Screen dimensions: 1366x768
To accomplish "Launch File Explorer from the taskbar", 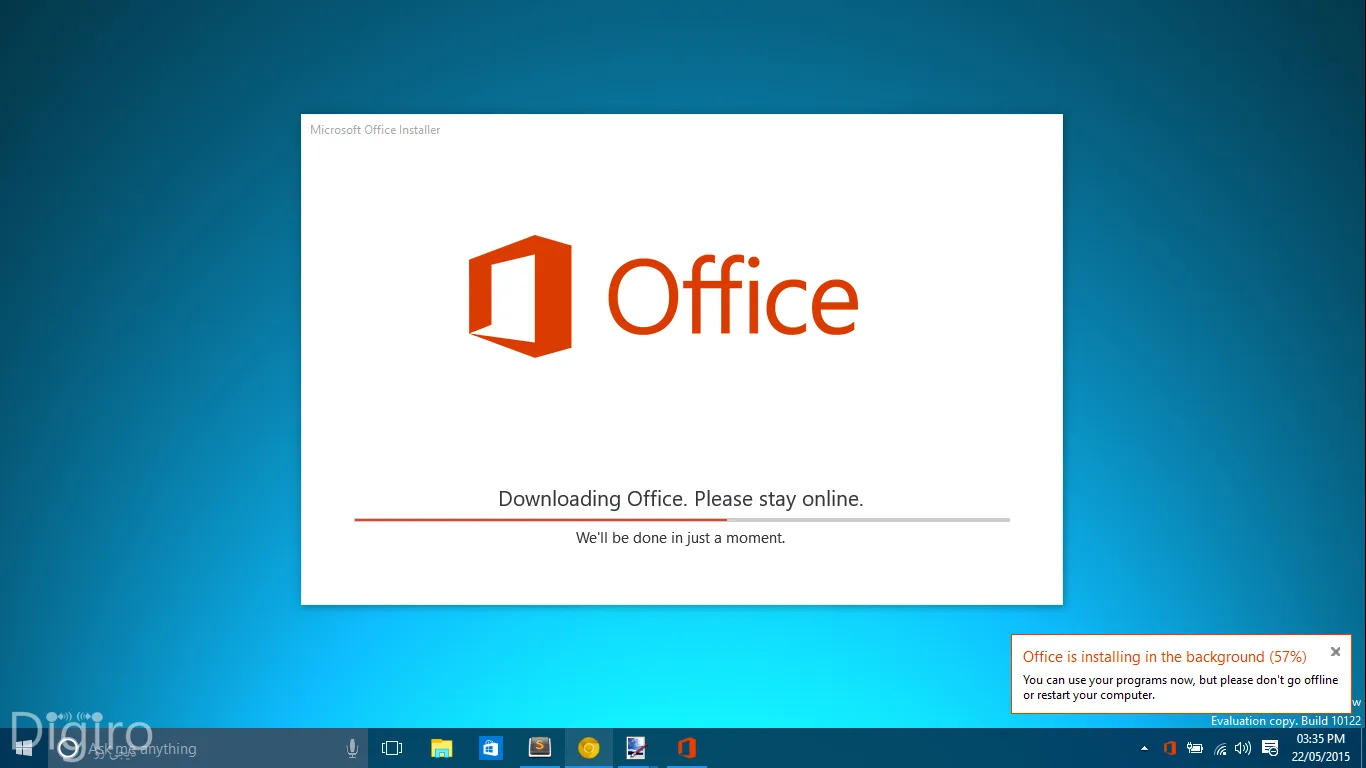I will 441,748.
